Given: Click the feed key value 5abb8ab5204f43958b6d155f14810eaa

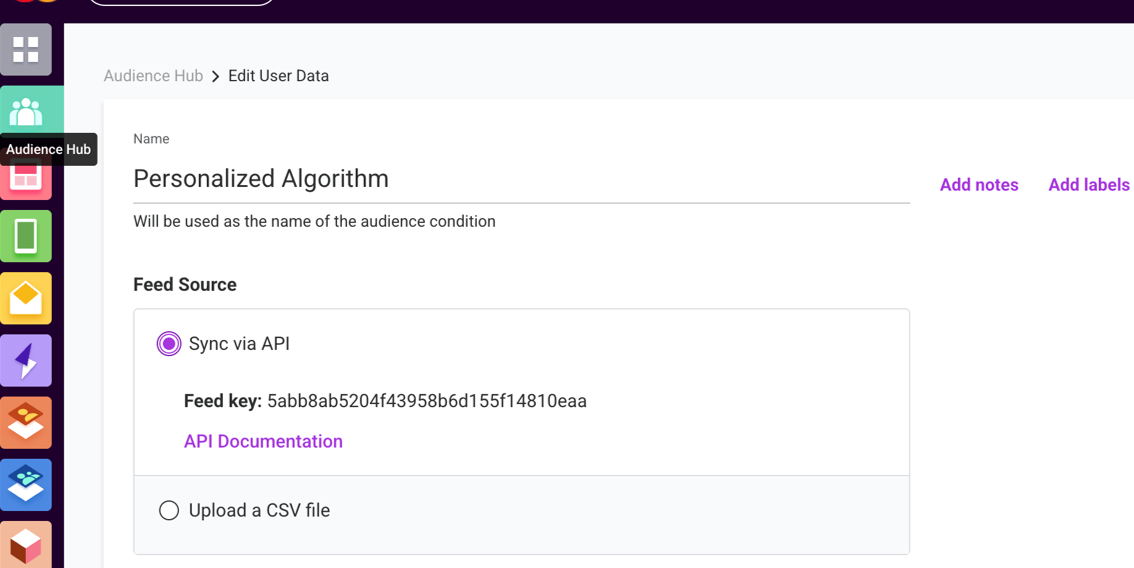Looking at the screenshot, I should click(x=427, y=401).
